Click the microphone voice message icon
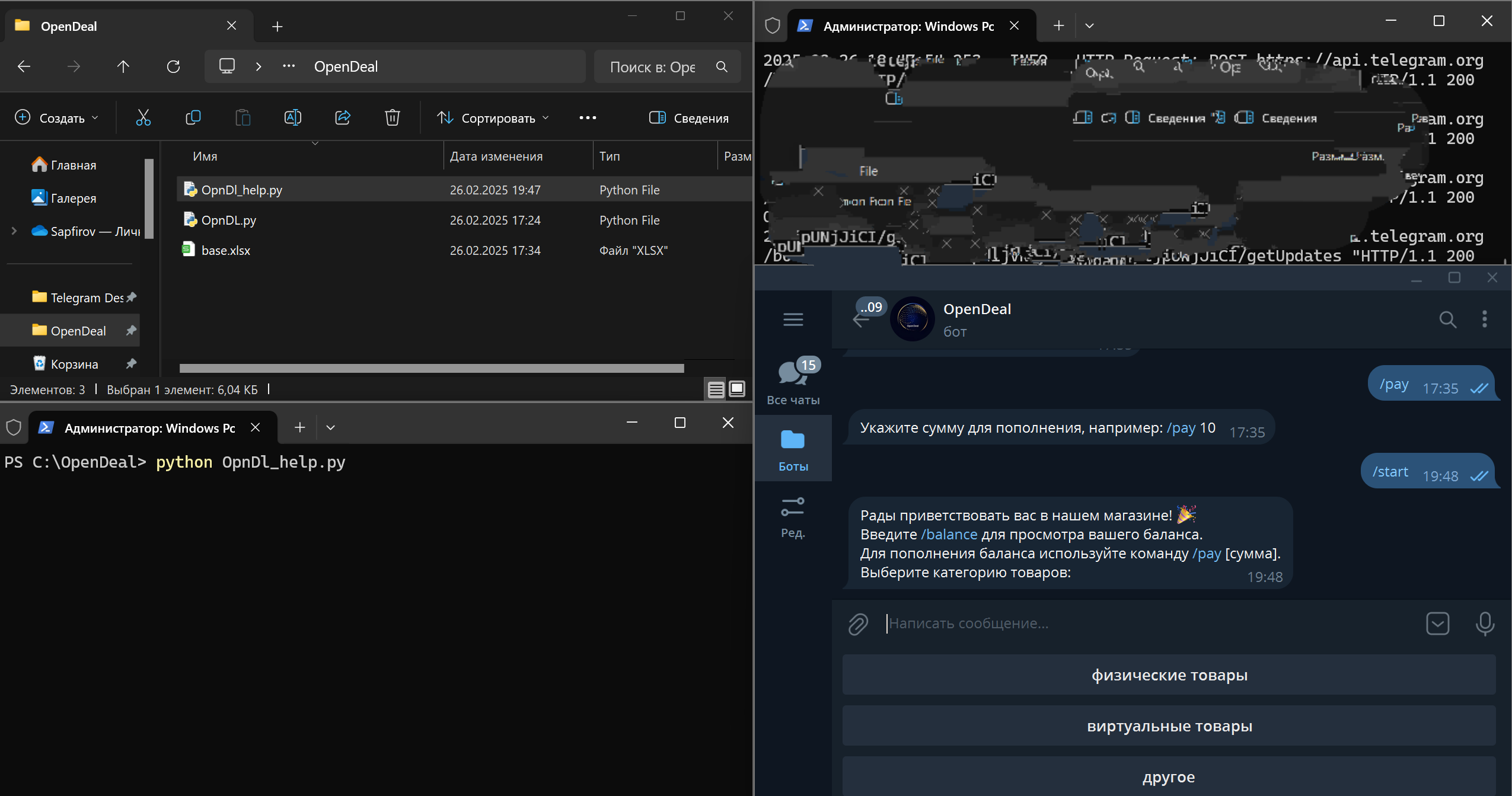Image resolution: width=1512 pixels, height=796 pixels. pos(1485,624)
